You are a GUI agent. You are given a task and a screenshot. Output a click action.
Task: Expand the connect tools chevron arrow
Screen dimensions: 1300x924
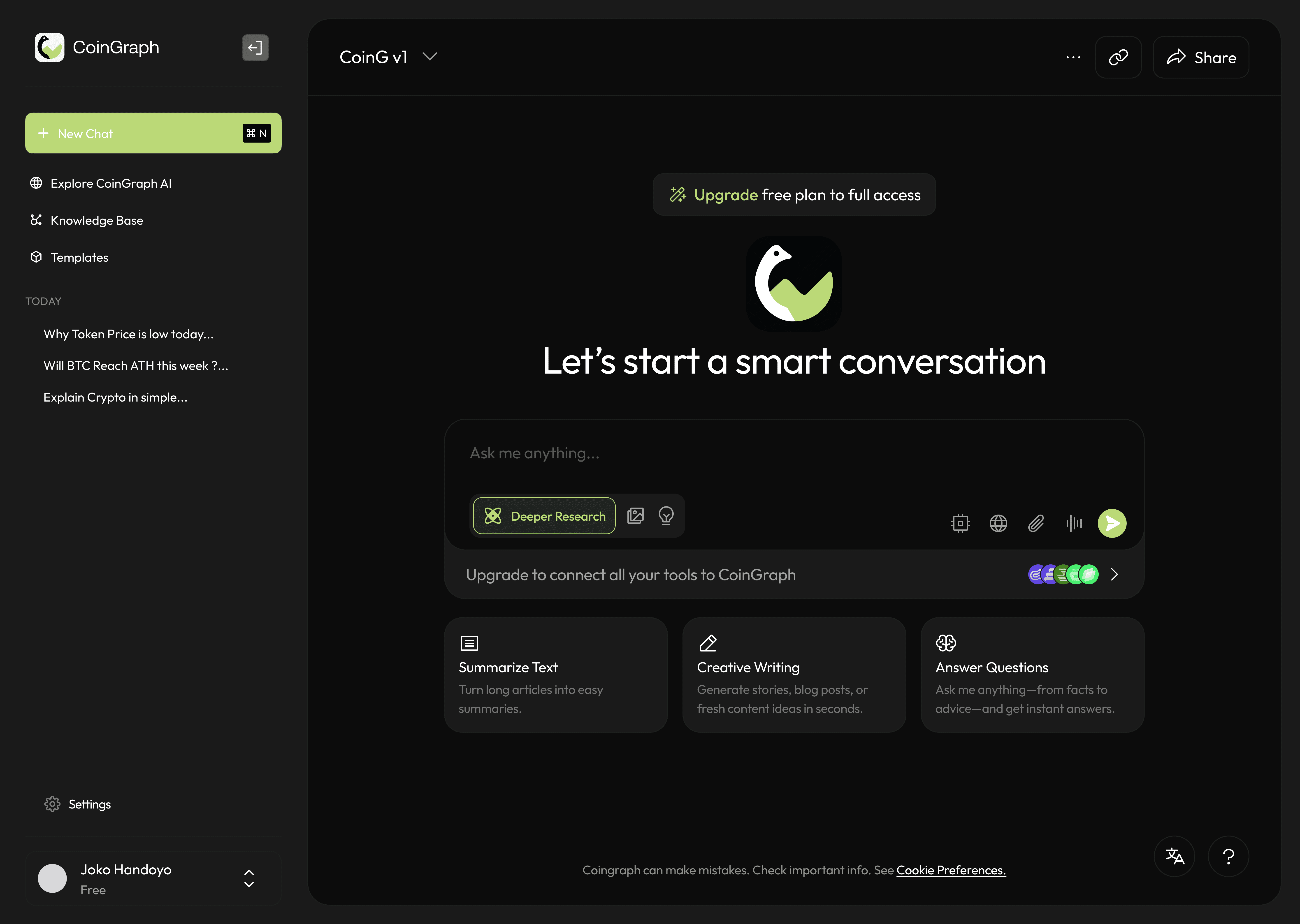1114,575
